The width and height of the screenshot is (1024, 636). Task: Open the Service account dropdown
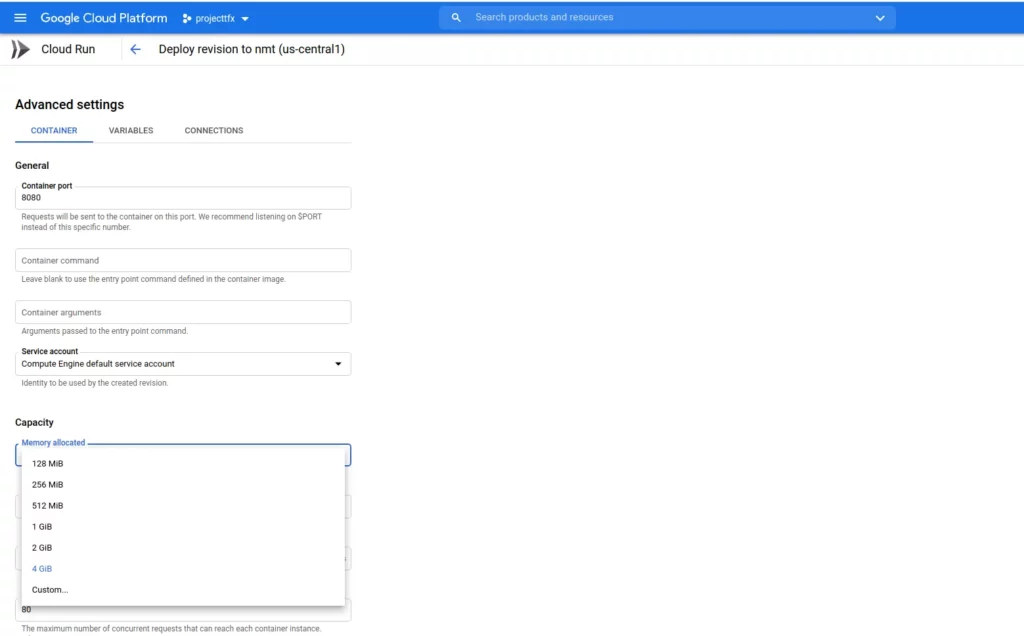pyautogui.click(x=183, y=364)
